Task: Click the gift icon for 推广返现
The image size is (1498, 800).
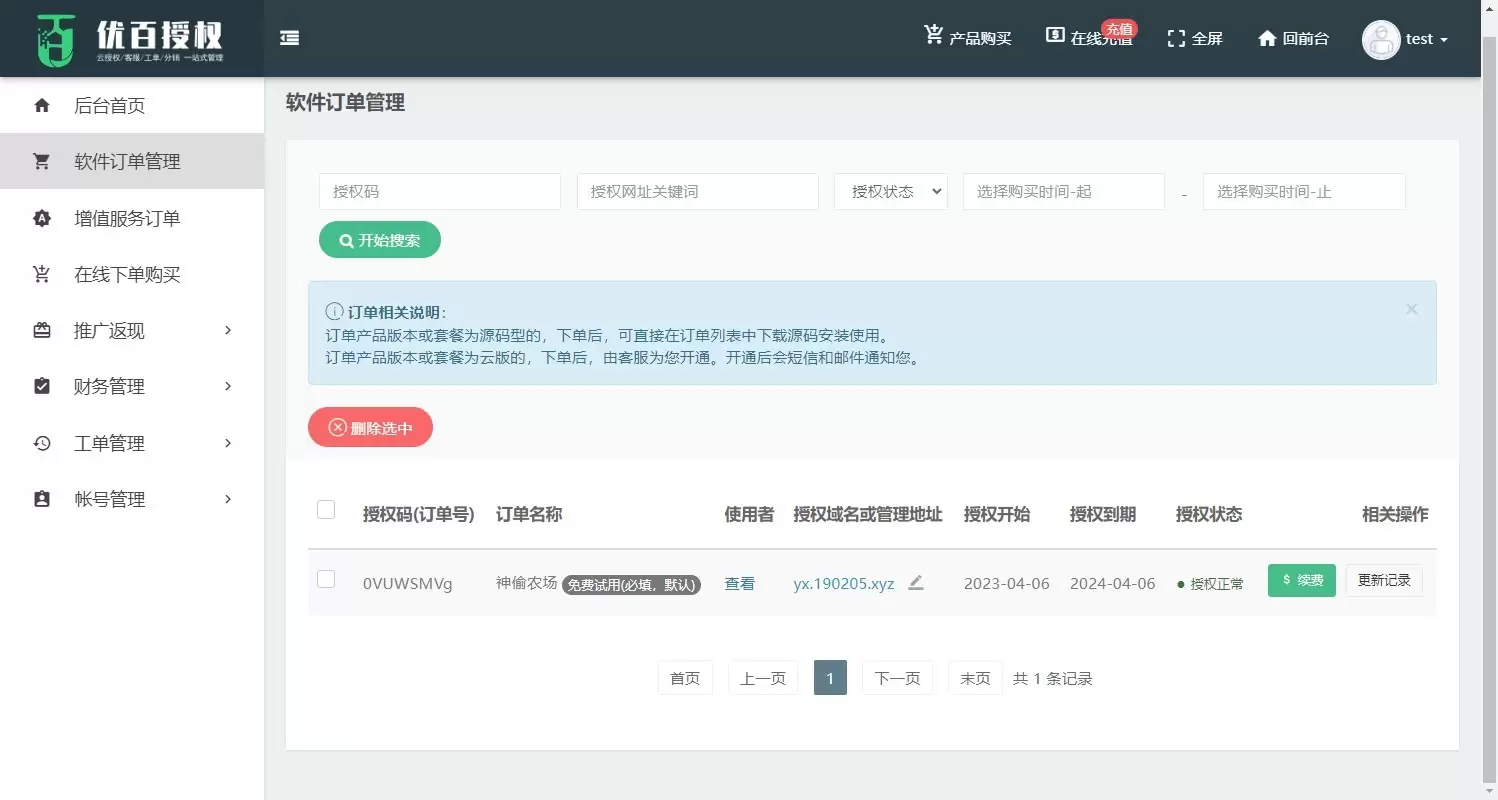Action: tap(42, 330)
